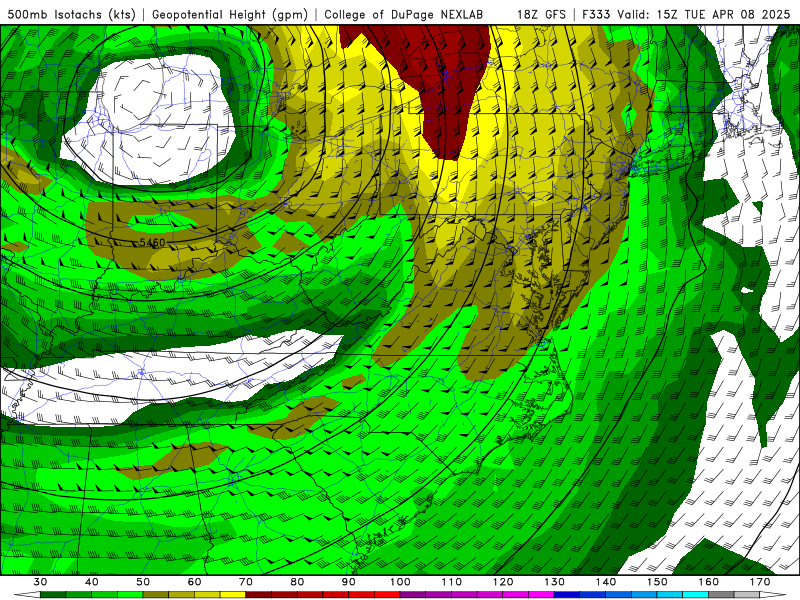Click the '80' value on the color scale
This screenshot has height=600, width=800.
point(297,582)
